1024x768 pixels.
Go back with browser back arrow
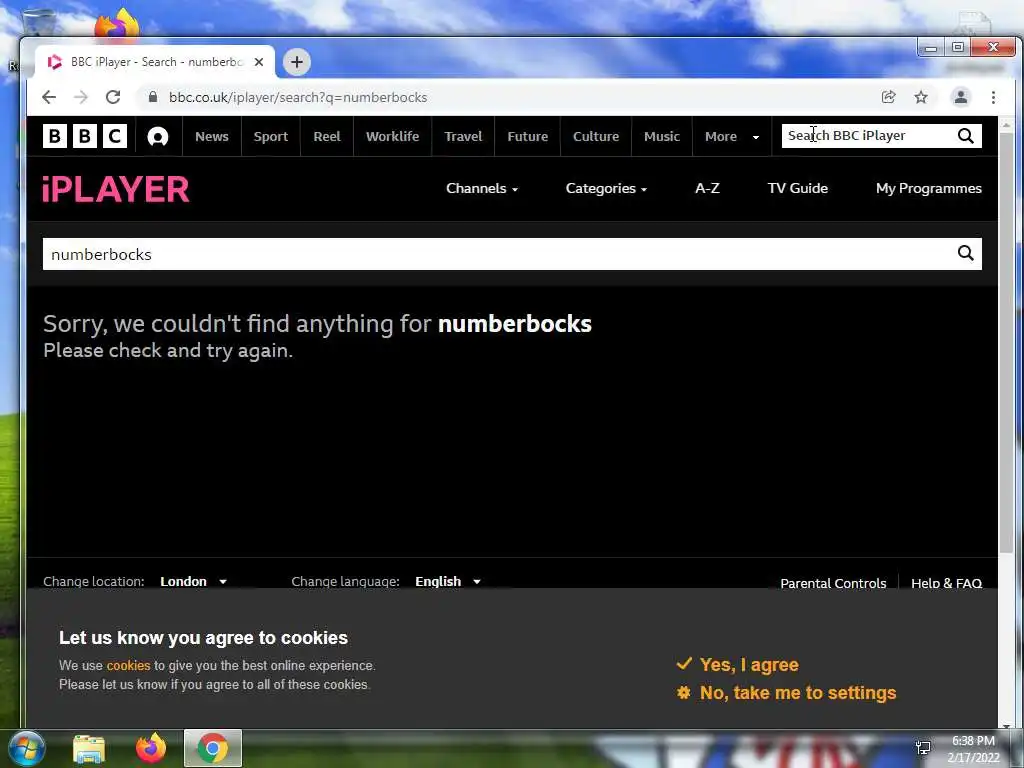click(49, 97)
